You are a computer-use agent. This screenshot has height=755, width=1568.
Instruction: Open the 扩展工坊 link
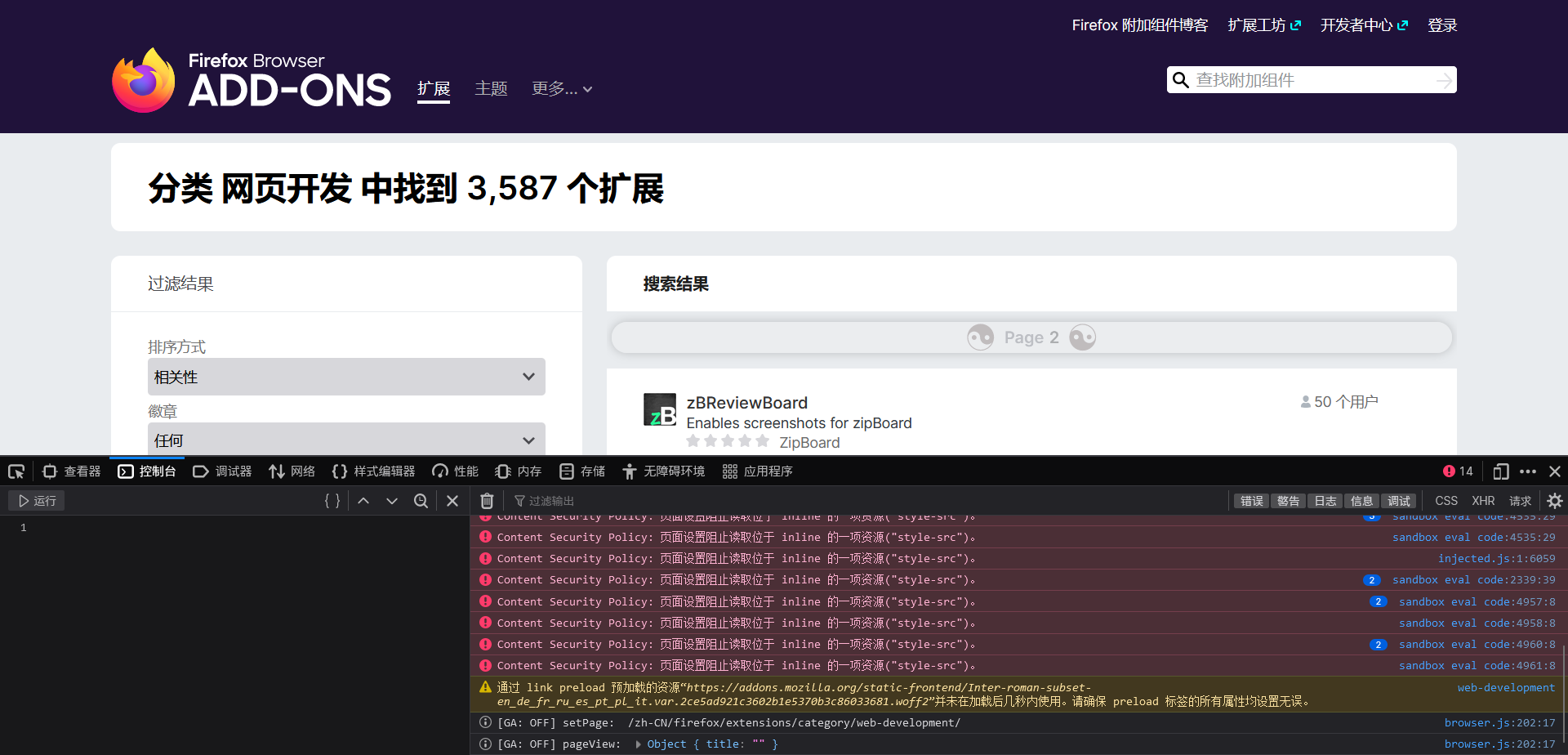1264,25
